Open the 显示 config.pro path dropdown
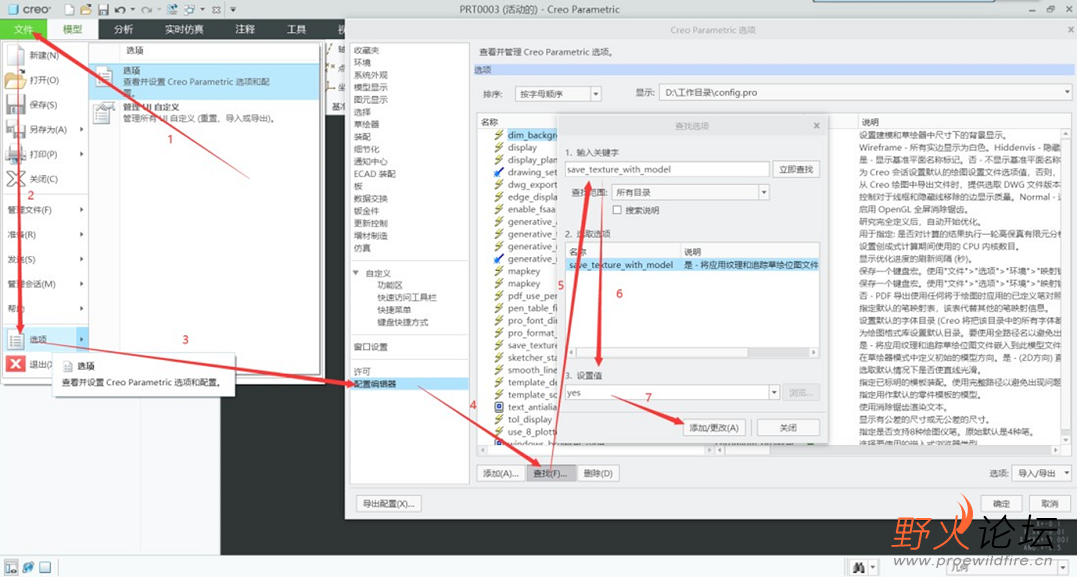This screenshot has height=577, width=1077. 1067,92
